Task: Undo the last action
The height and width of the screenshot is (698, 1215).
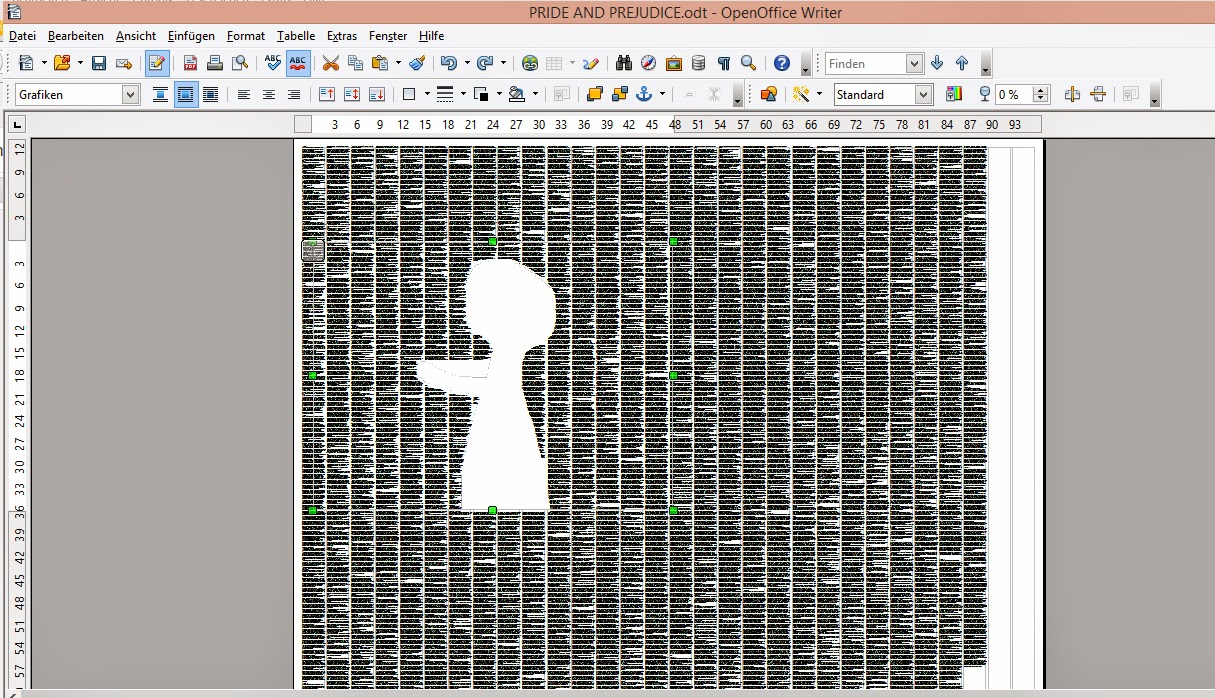Action: [x=449, y=63]
